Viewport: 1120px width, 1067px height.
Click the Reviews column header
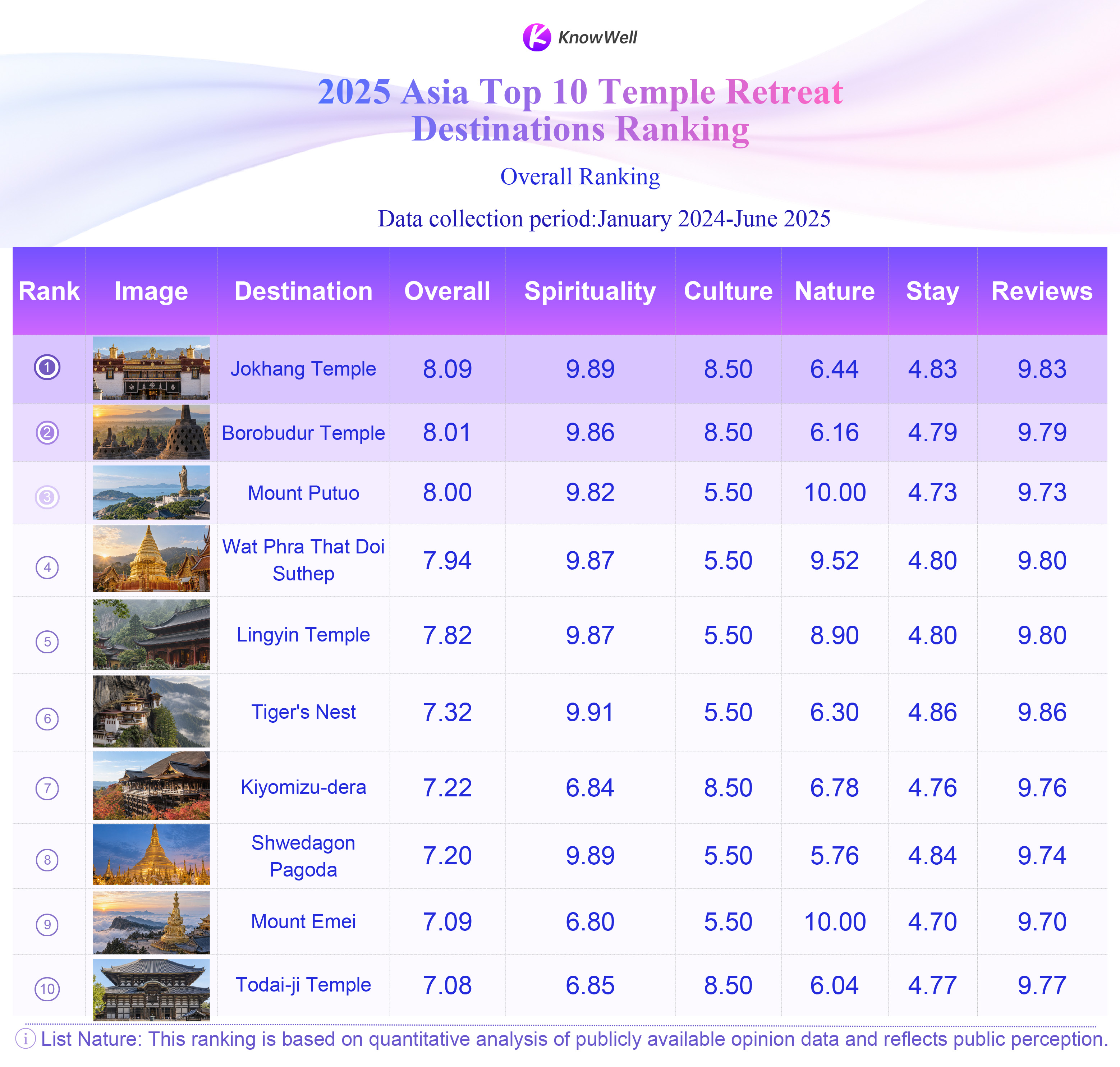(1042, 291)
